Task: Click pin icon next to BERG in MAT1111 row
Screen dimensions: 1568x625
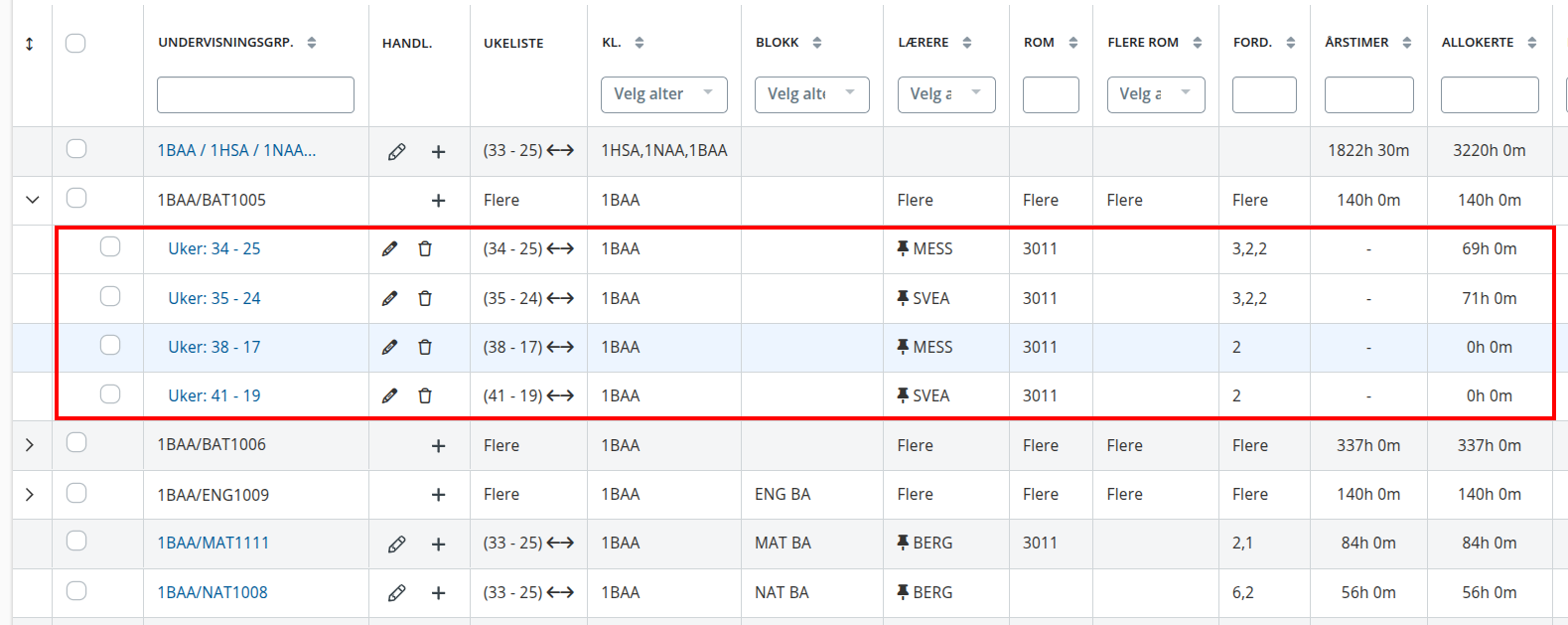Action: click(903, 543)
